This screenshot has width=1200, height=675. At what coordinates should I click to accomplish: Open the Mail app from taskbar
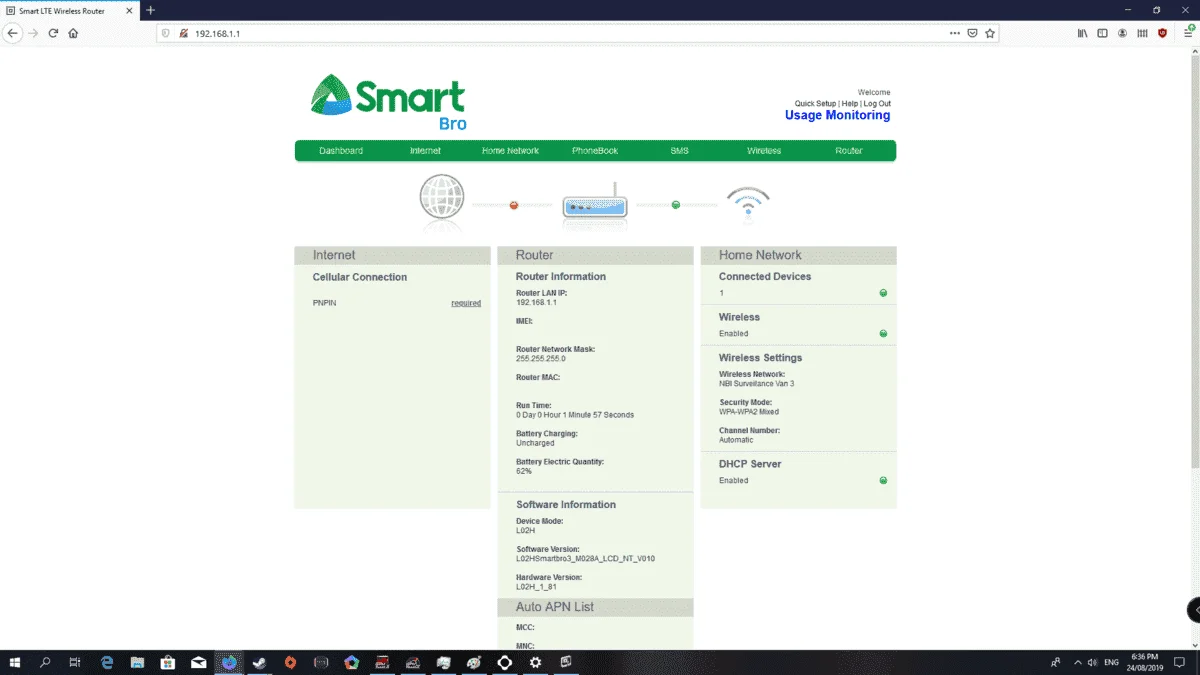click(x=199, y=662)
